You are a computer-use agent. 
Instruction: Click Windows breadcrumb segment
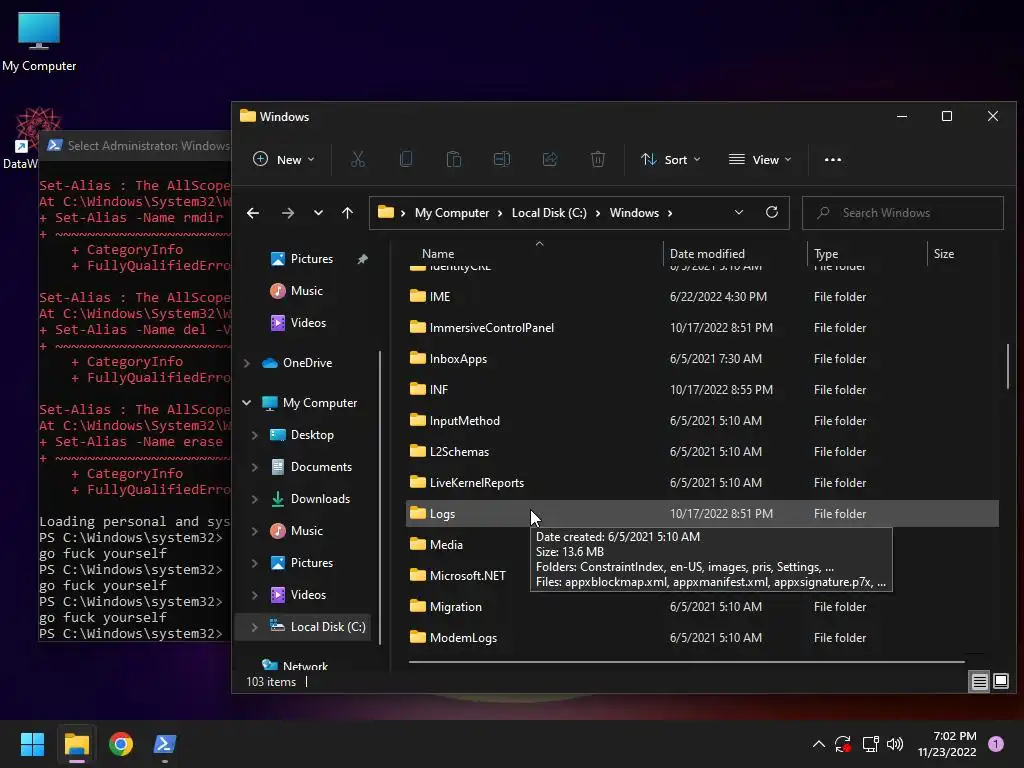634,213
